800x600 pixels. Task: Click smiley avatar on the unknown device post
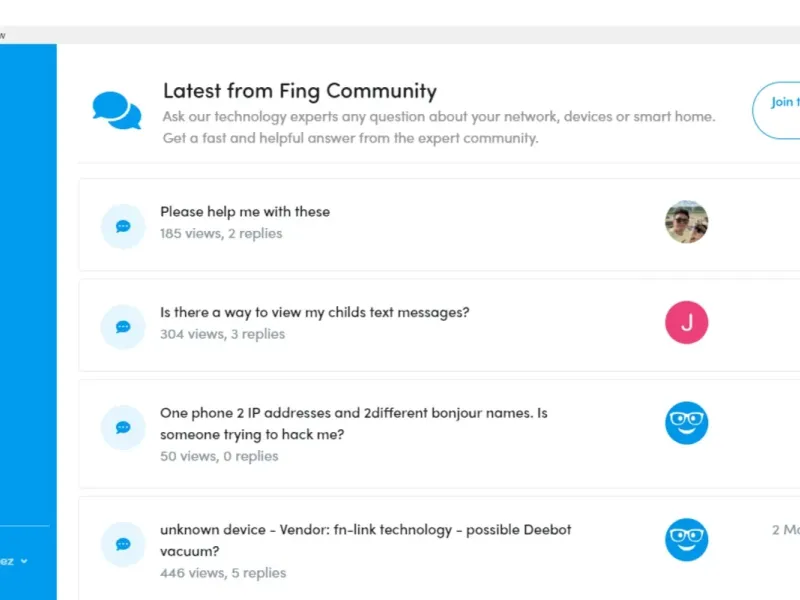[686, 540]
